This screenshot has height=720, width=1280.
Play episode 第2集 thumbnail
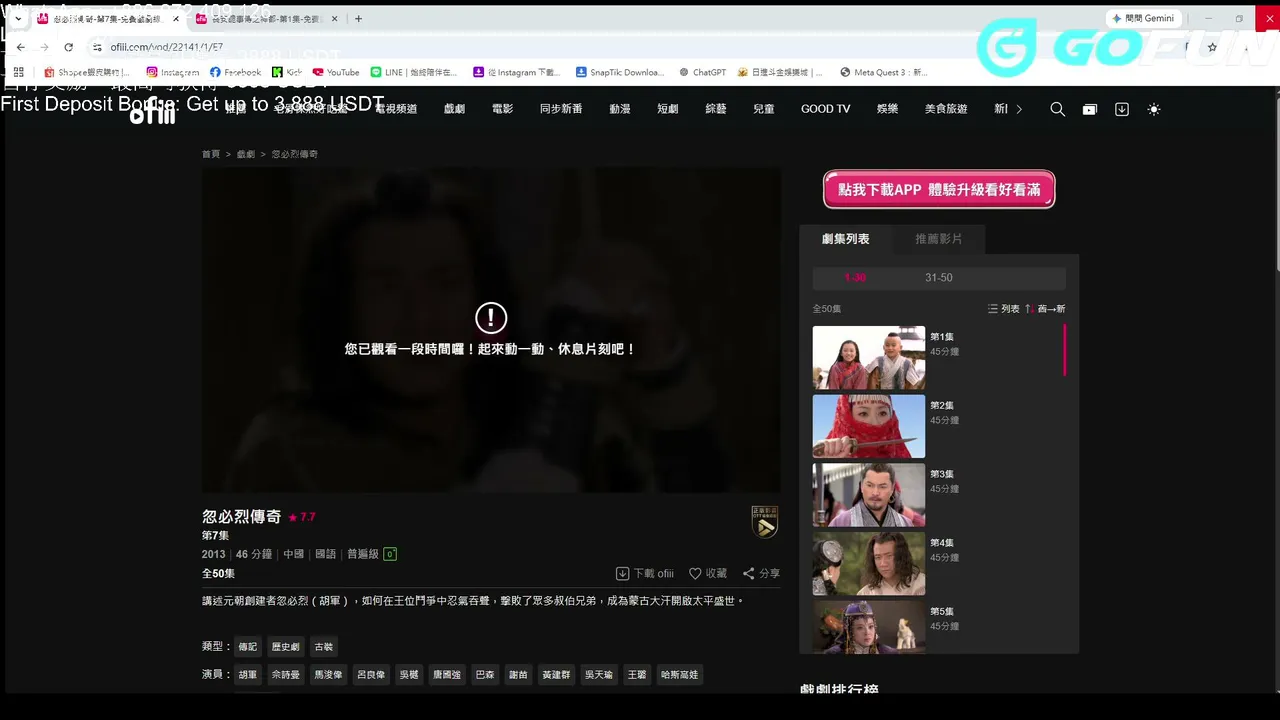tap(868, 426)
